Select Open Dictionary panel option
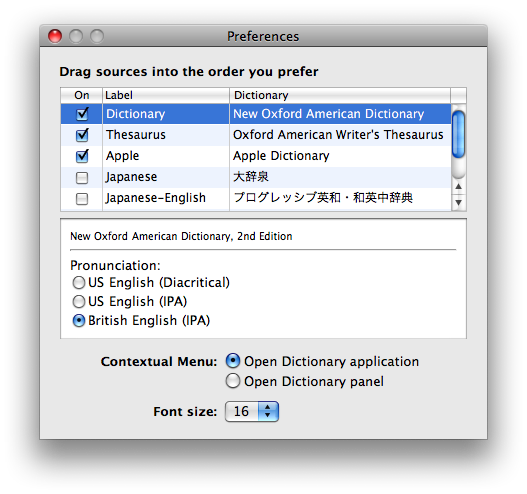This screenshot has height=494, width=527. 233,381
